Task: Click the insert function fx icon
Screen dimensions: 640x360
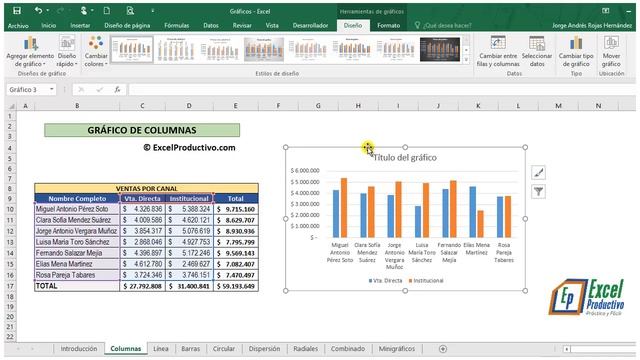Action: click(x=118, y=89)
